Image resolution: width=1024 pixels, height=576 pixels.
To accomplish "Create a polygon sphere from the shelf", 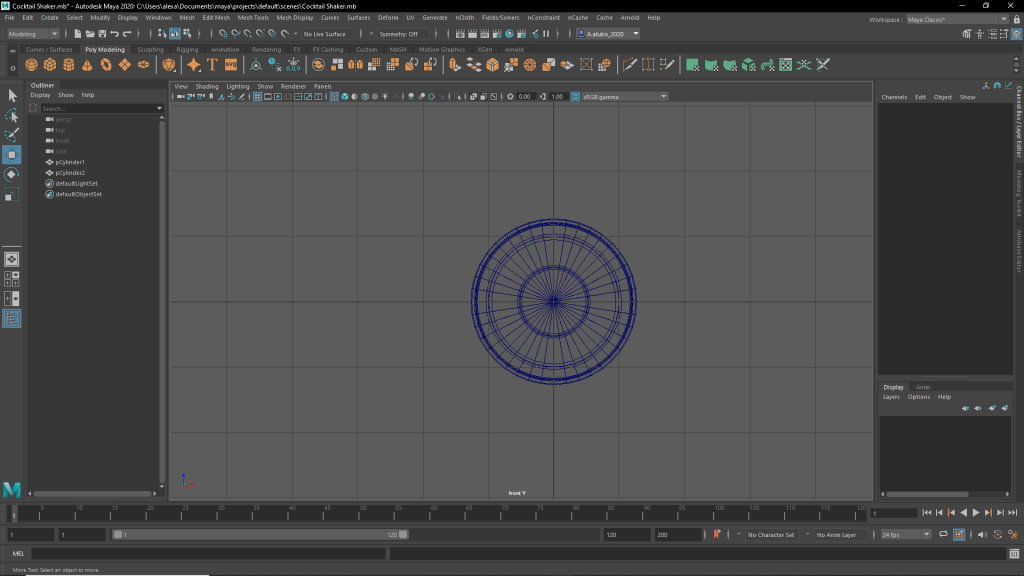I will point(33,65).
